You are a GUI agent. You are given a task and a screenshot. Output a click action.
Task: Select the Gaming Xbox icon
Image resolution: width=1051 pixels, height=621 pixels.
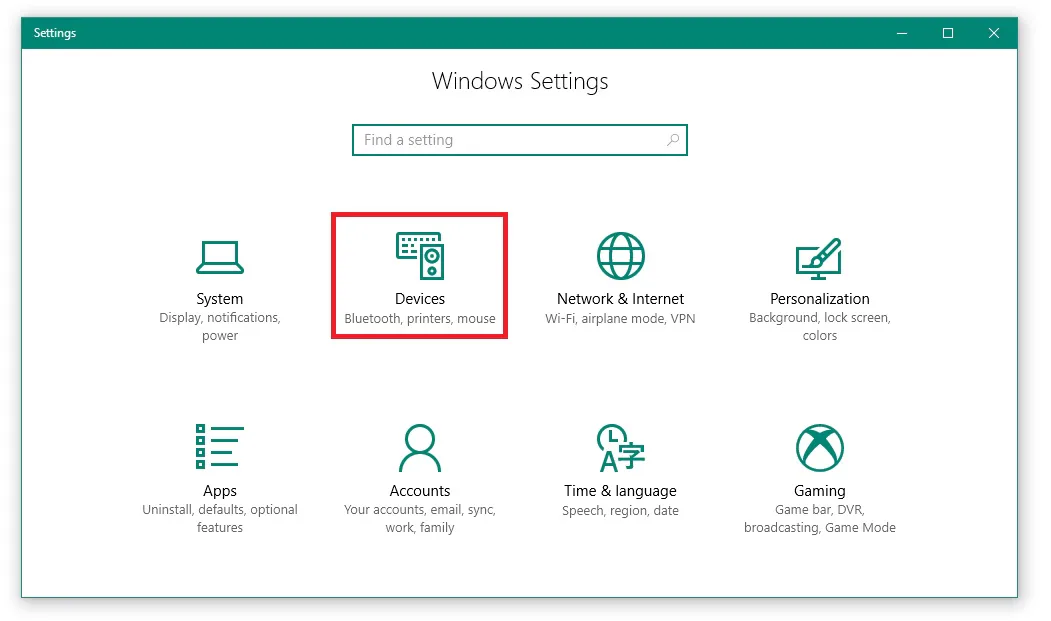[820, 447]
